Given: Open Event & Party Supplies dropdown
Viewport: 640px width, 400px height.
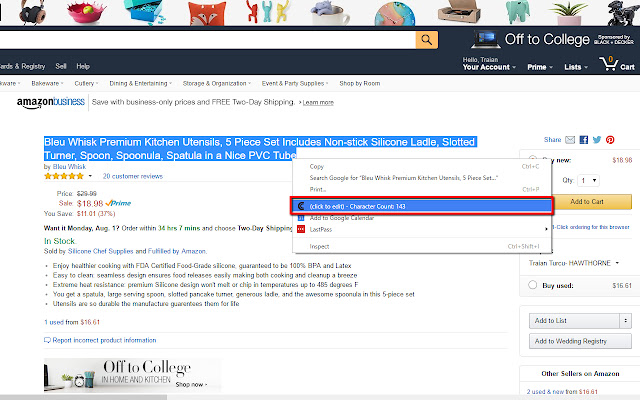Looking at the screenshot, I should (295, 83).
